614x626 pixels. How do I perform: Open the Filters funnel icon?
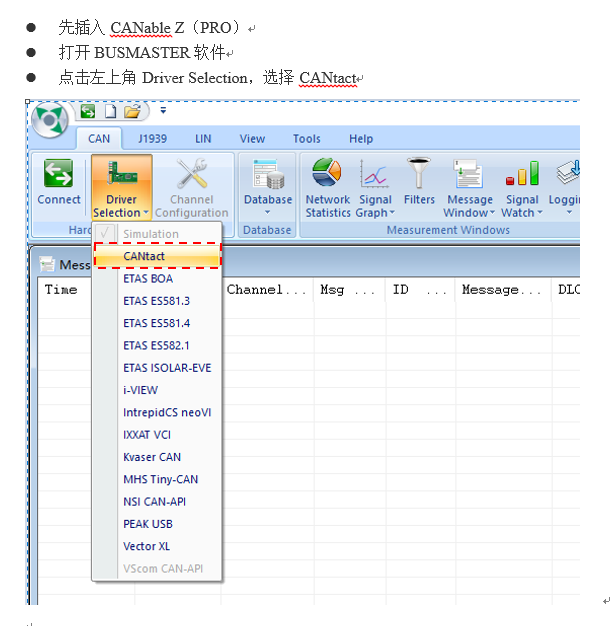[418, 173]
